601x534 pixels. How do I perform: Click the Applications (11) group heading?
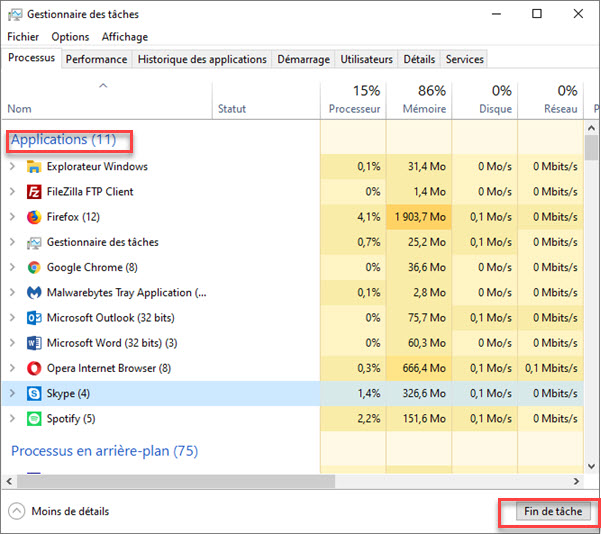pyautogui.click(x=64, y=140)
